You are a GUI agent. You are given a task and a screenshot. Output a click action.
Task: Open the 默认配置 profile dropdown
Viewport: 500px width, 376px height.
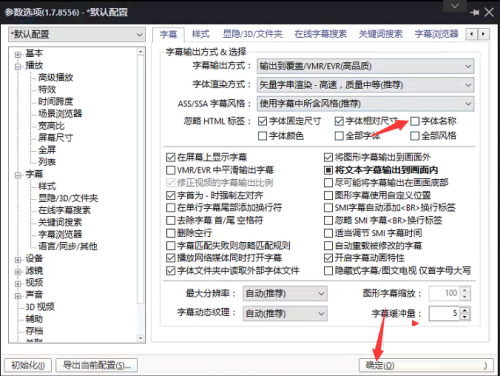click(x=77, y=34)
